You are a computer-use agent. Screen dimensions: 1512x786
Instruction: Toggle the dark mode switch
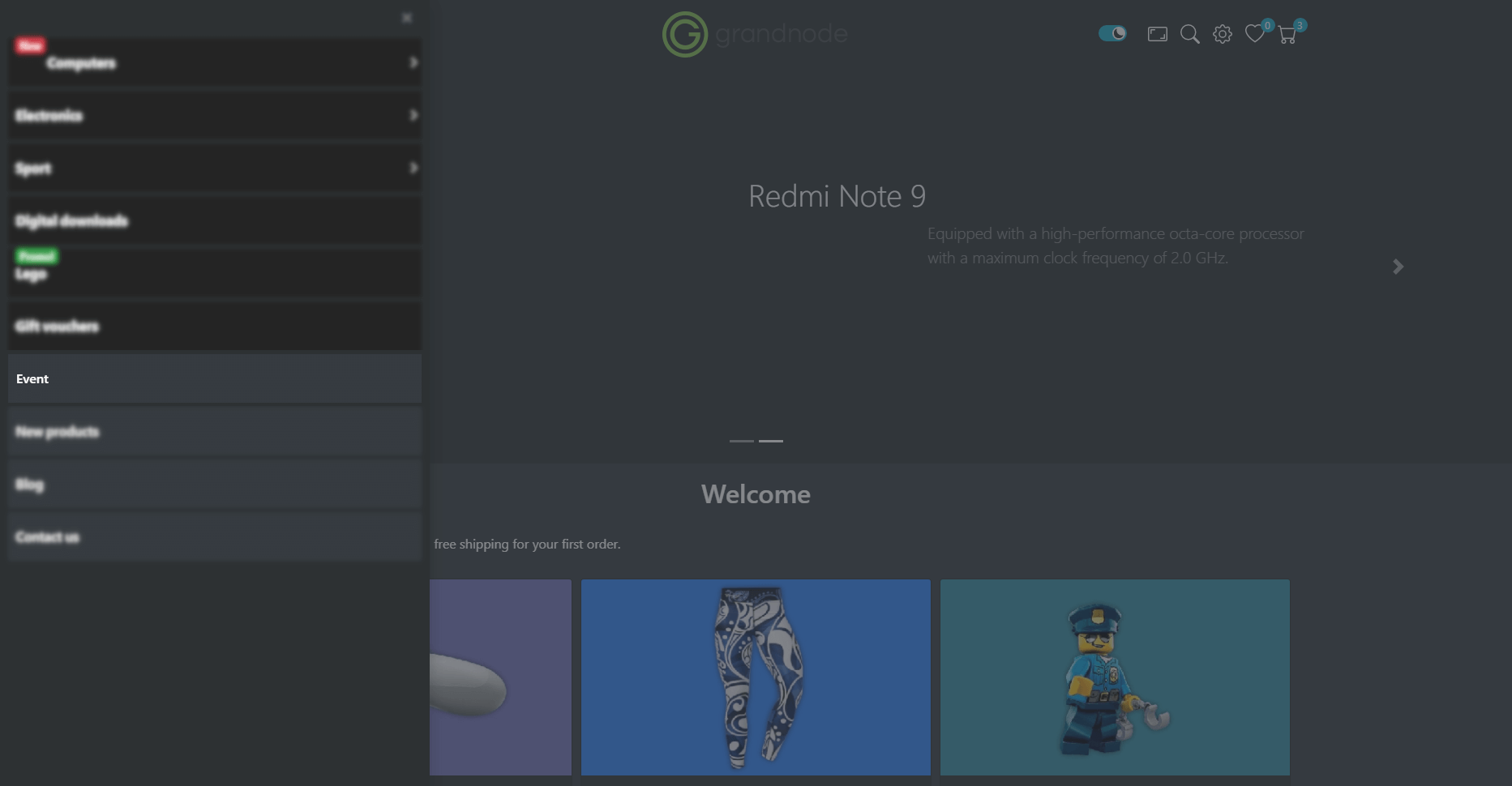click(x=1112, y=33)
